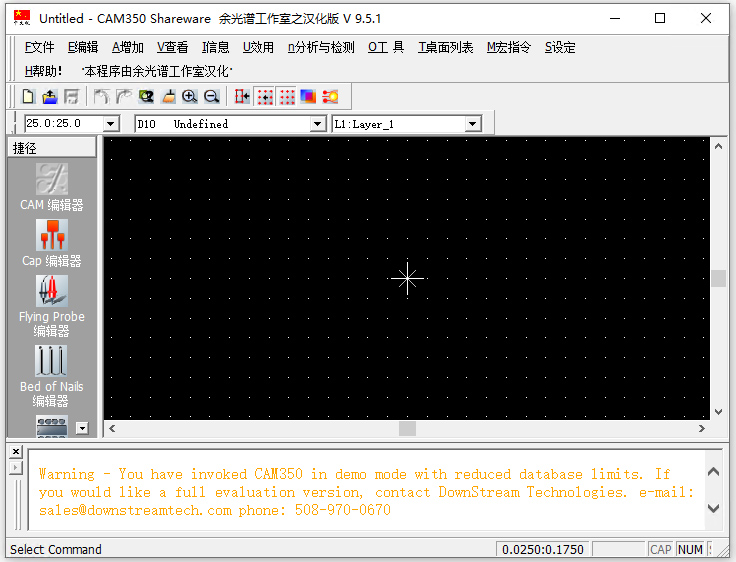Close the message output pane
The height and width of the screenshot is (562, 736).
[15, 451]
